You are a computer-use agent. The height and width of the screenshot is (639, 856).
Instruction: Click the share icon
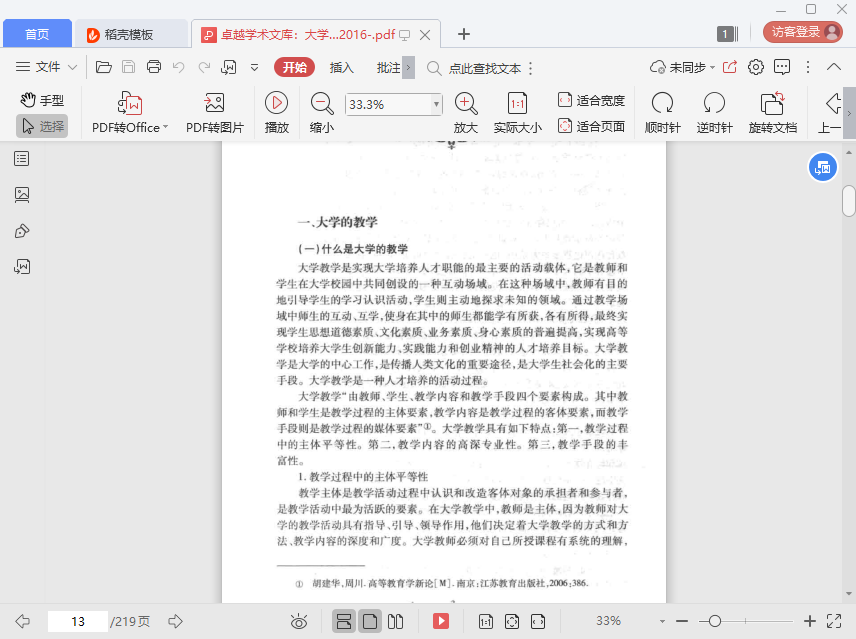tap(730, 67)
